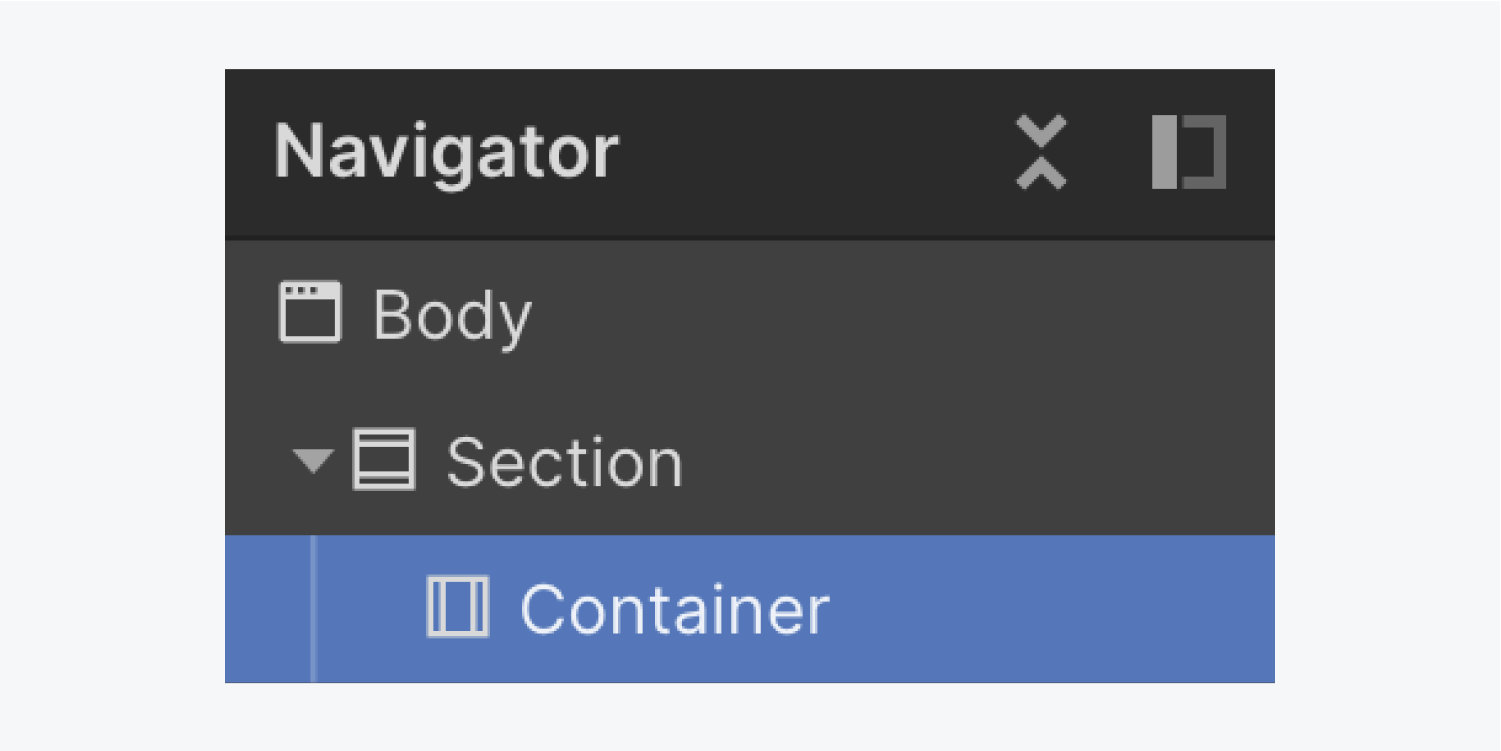Click the Body browser-window icon

click(x=309, y=312)
